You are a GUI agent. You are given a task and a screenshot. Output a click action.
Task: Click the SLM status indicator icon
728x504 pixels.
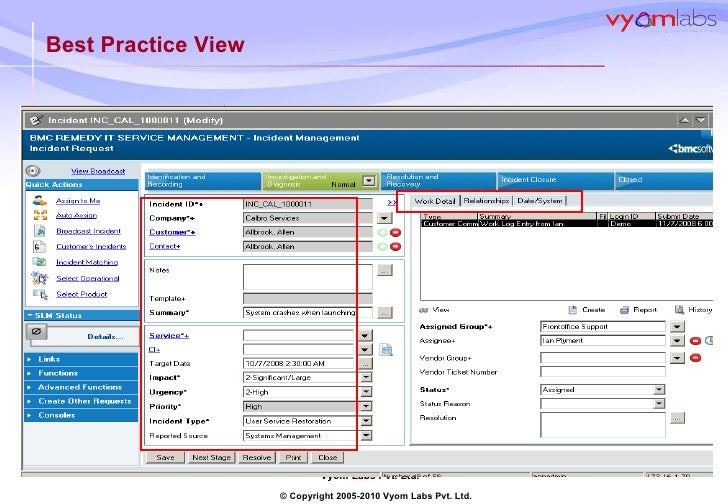click(37, 331)
